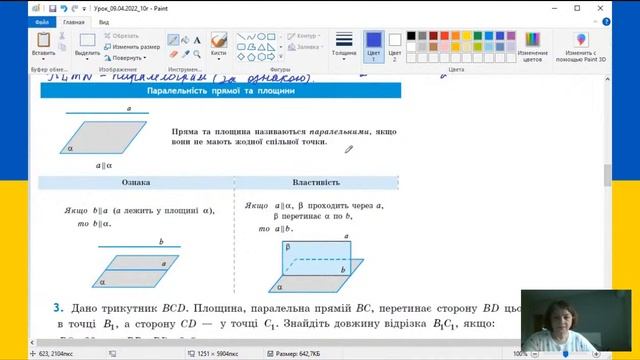Click the Обрезать crop button

pyautogui.click(x=121, y=36)
